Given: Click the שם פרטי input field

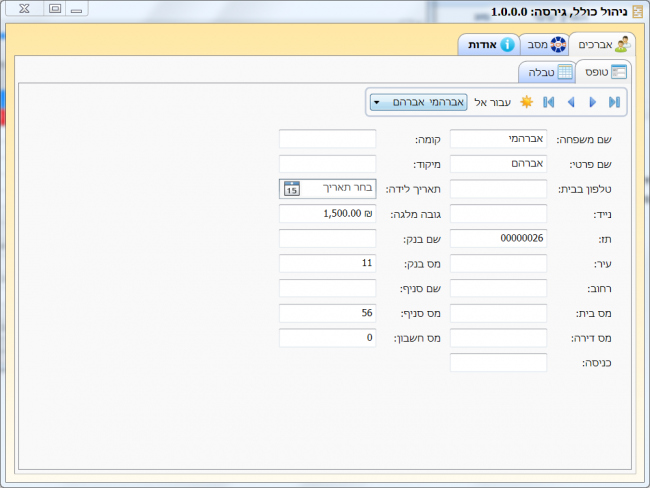Looking at the screenshot, I should coord(498,164).
